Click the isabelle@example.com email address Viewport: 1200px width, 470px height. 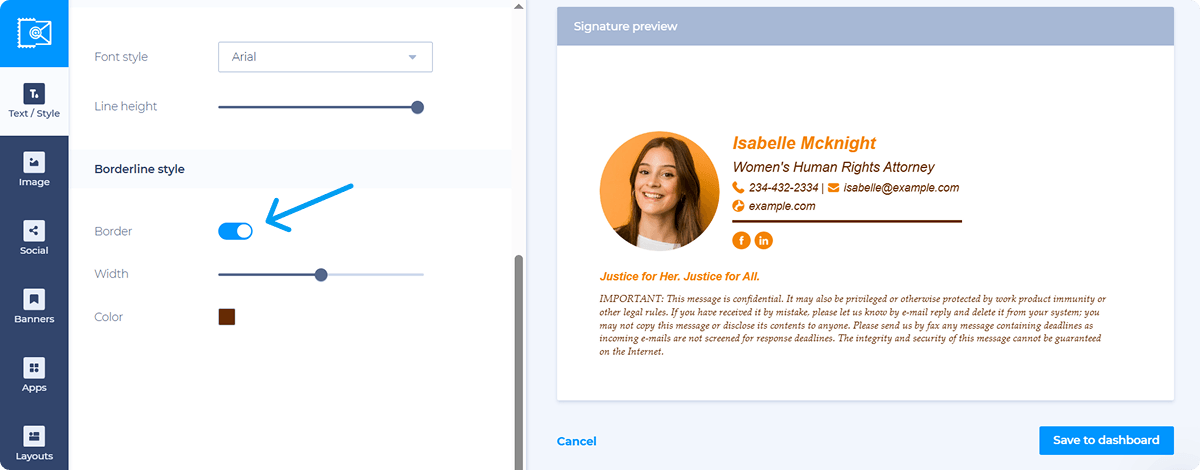coord(901,187)
